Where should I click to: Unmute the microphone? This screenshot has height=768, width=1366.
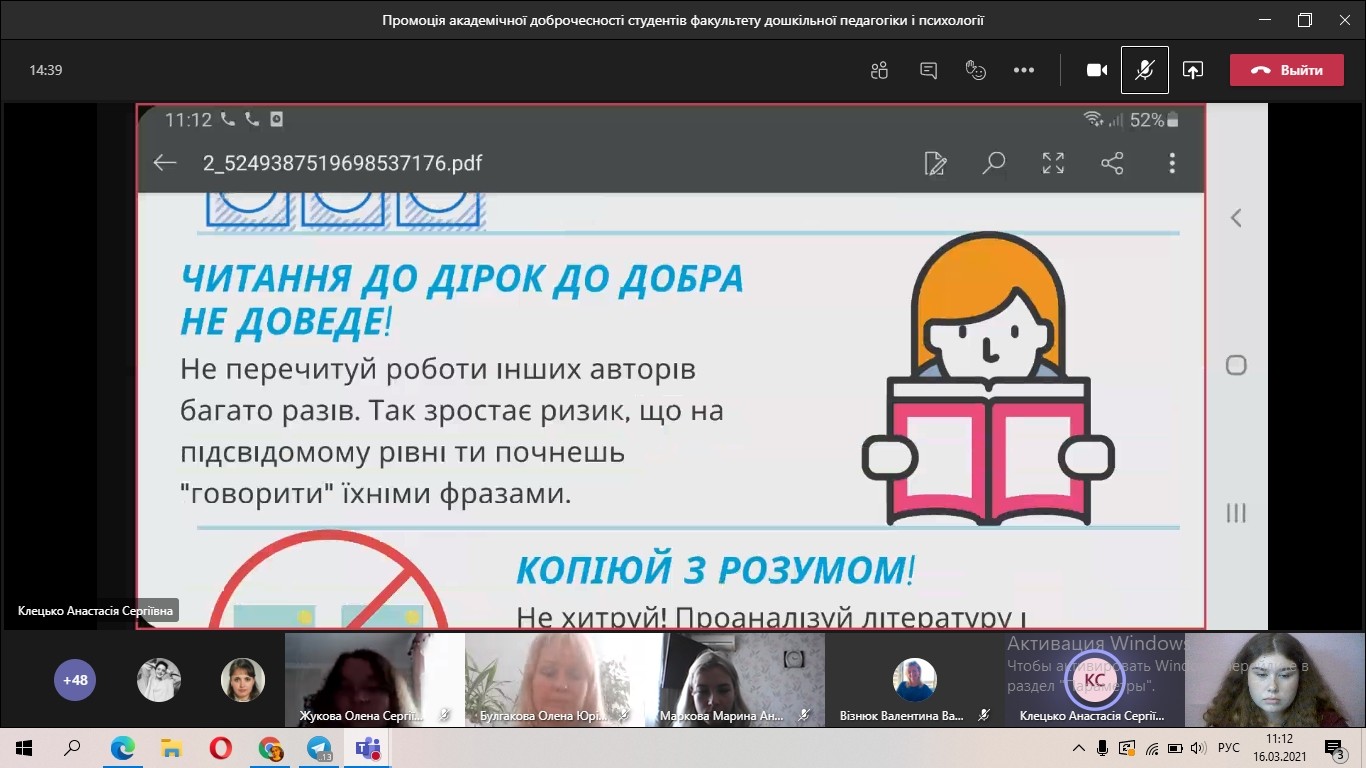click(x=1145, y=70)
